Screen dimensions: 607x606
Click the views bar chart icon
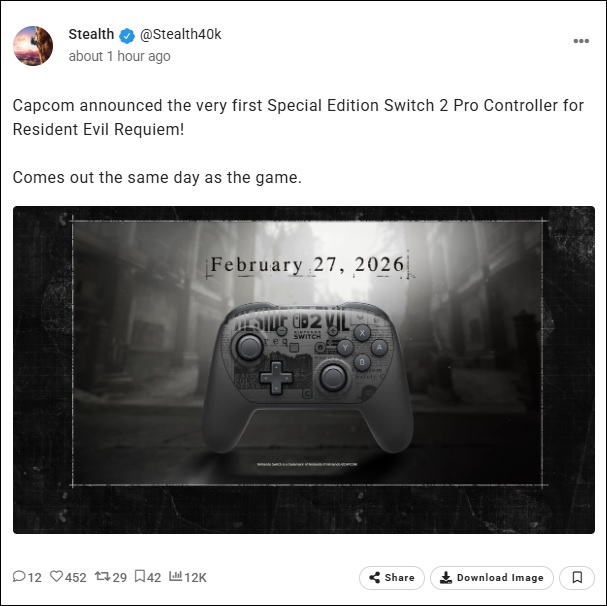tap(175, 576)
